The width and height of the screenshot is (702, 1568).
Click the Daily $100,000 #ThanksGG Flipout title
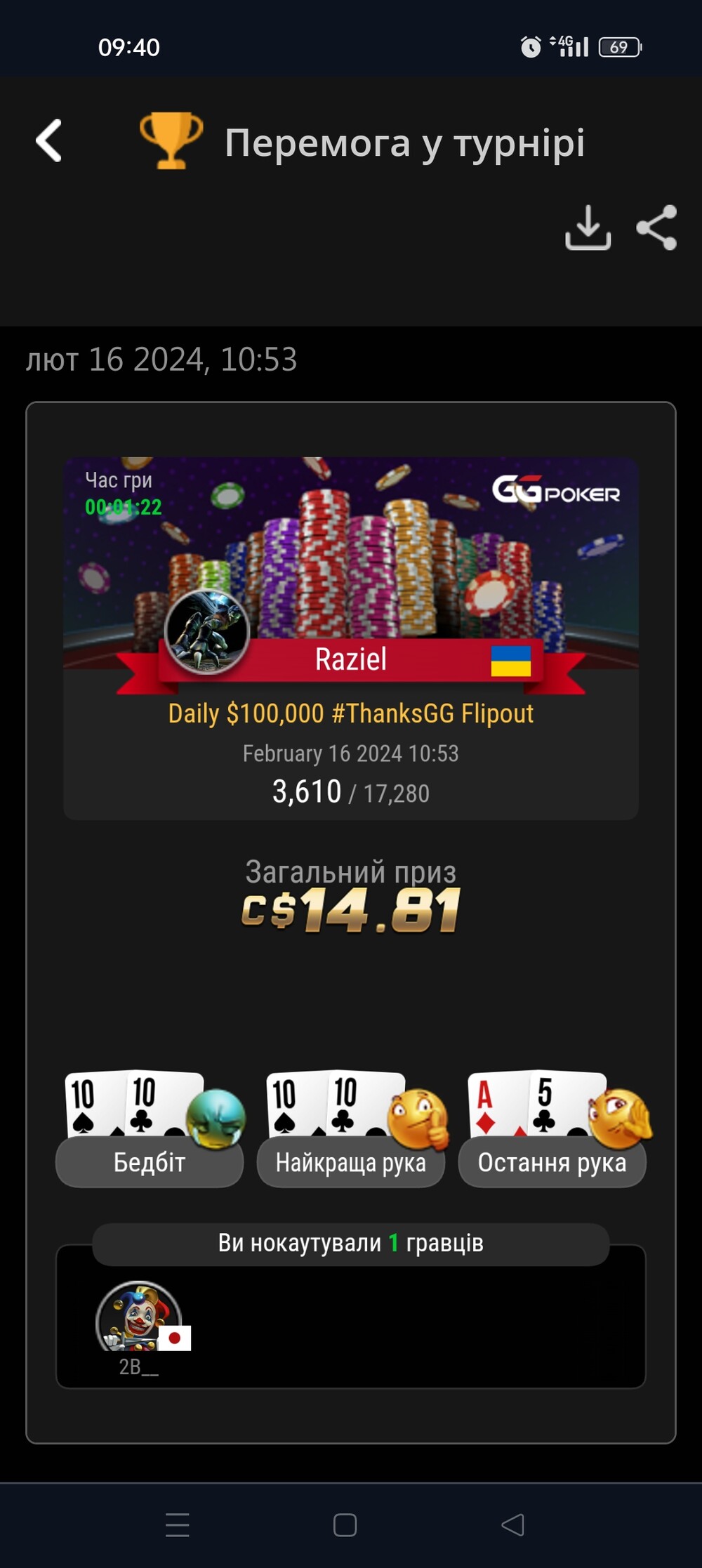[x=351, y=713]
